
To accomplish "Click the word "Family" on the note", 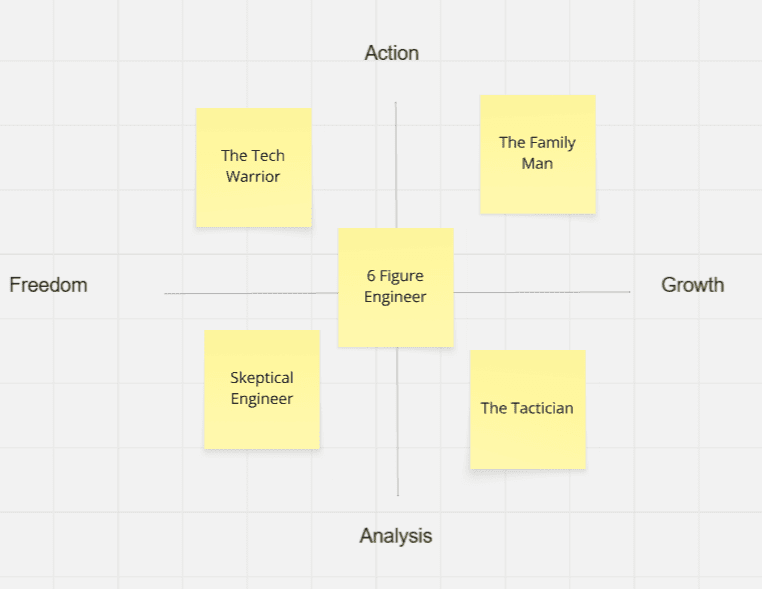I will tap(552, 142).
